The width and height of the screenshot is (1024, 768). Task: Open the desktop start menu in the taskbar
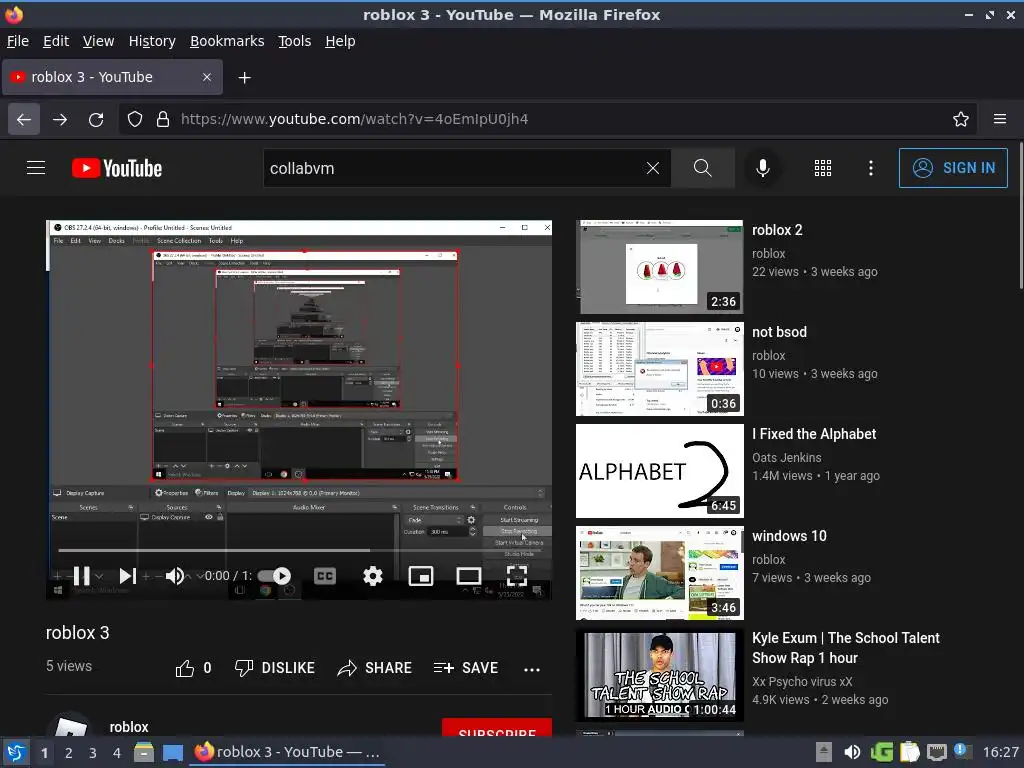[16, 752]
